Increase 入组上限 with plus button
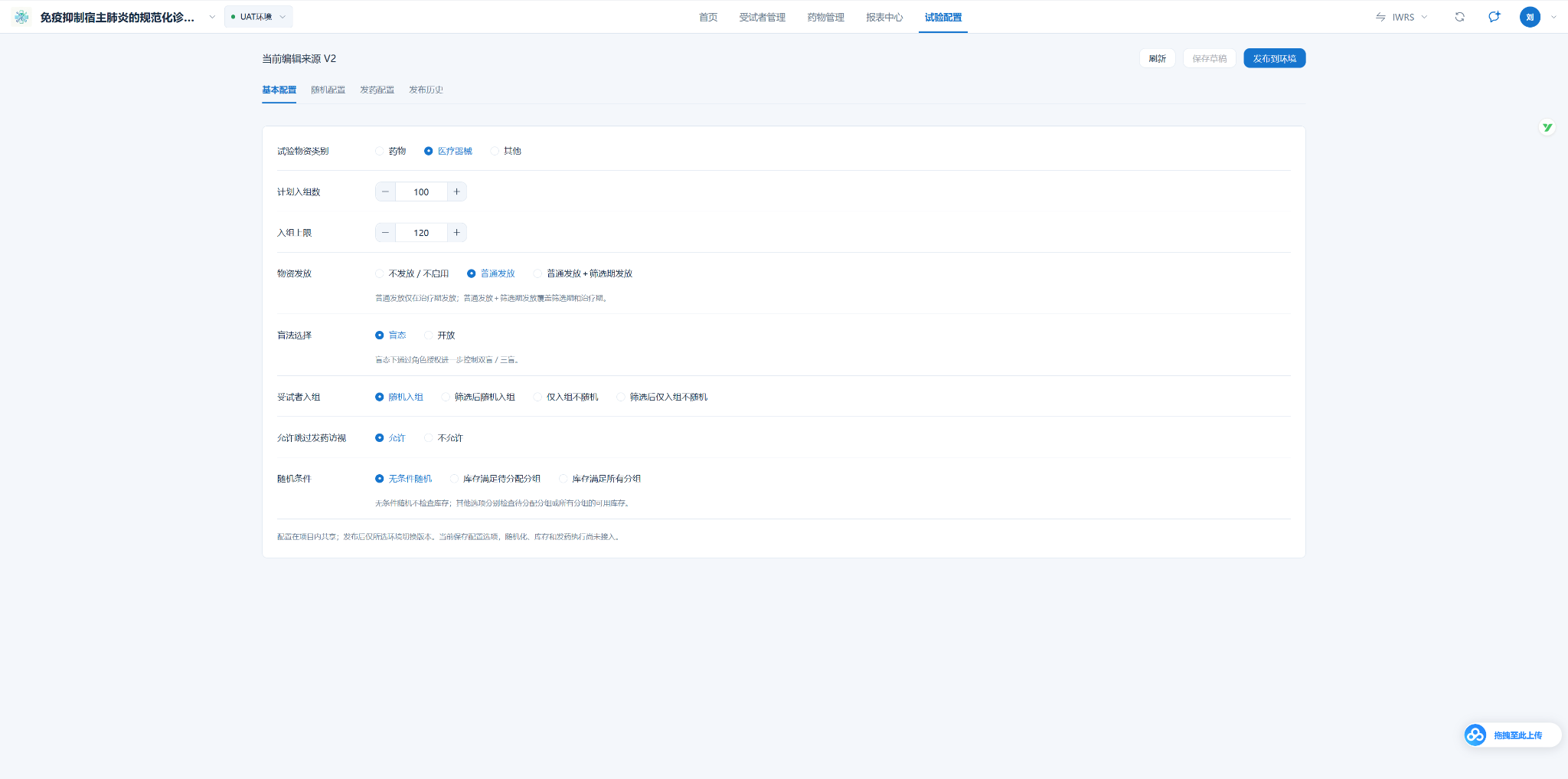 pyautogui.click(x=456, y=233)
